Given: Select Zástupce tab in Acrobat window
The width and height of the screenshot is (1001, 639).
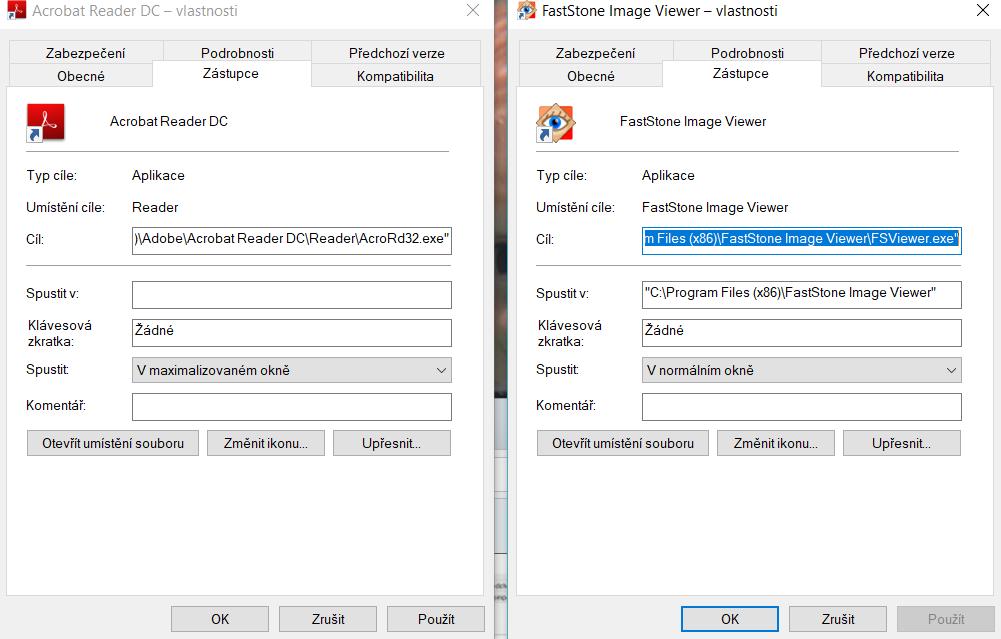Looking at the screenshot, I should (x=230, y=73).
